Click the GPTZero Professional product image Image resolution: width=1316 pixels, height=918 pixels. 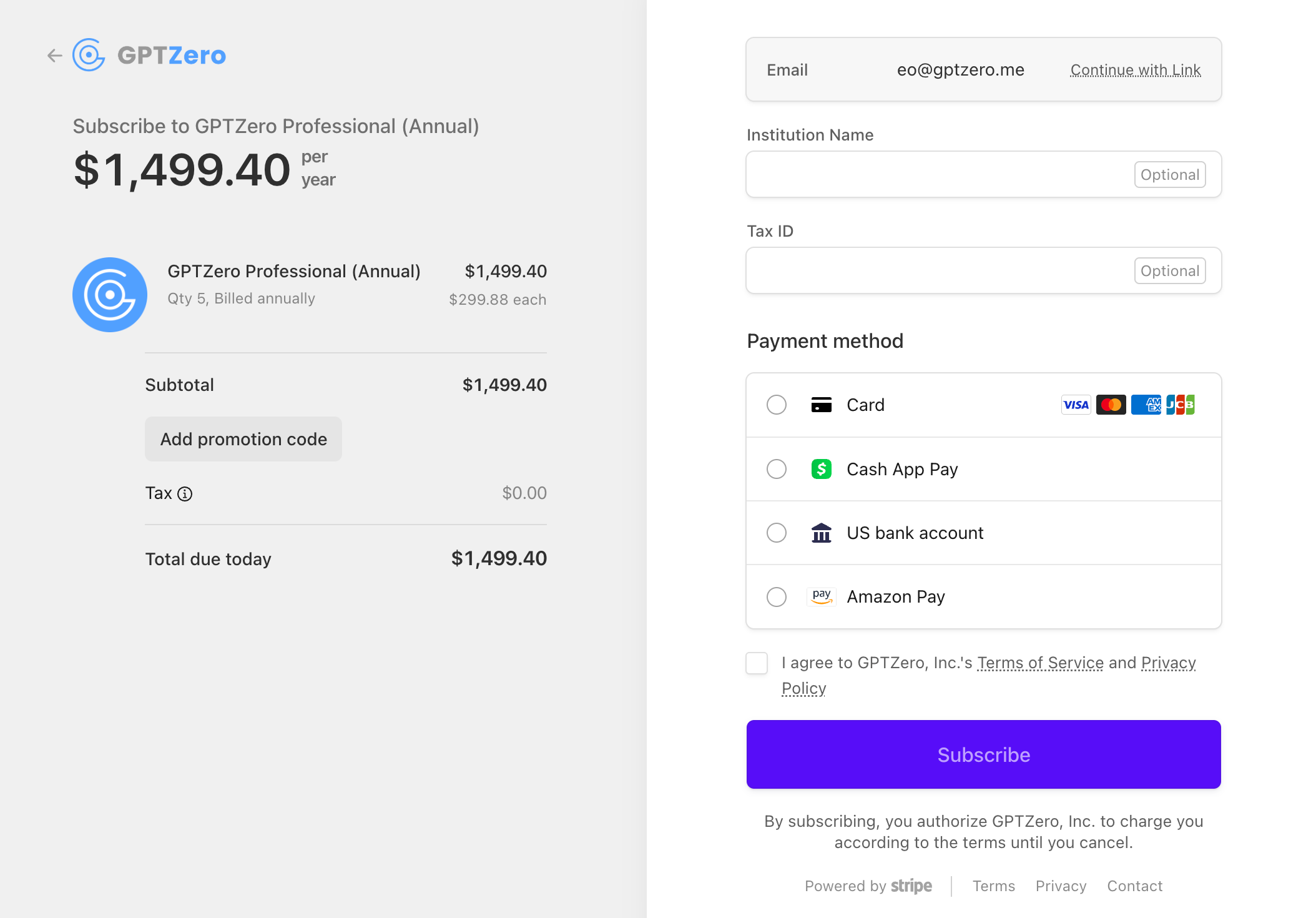click(x=110, y=295)
